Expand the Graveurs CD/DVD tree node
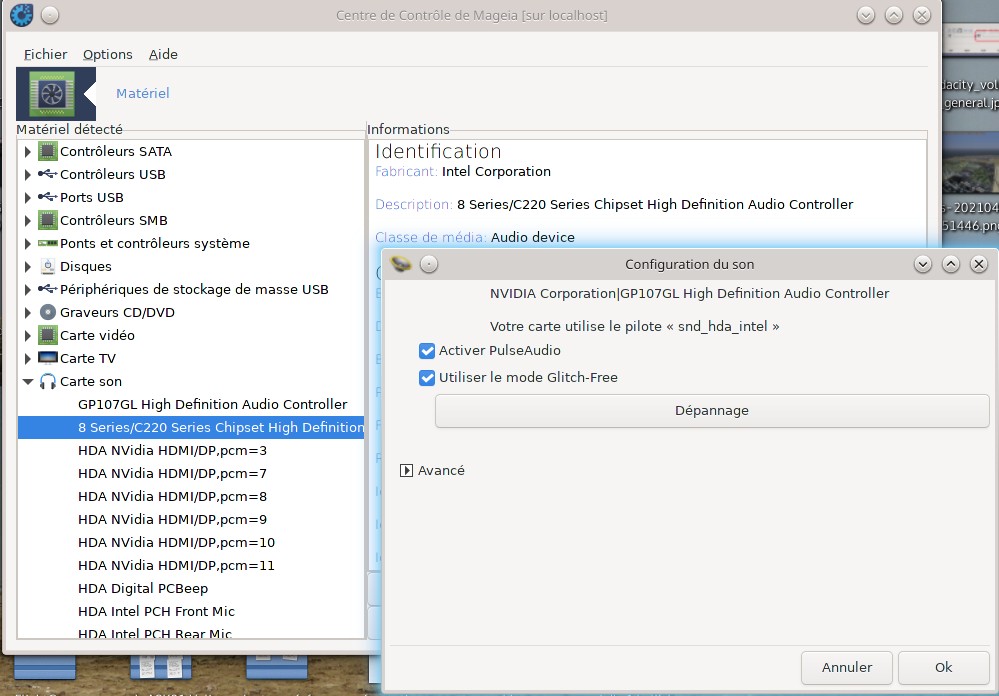The width and height of the screenshot is (999, 696). [x=27, y=312]
